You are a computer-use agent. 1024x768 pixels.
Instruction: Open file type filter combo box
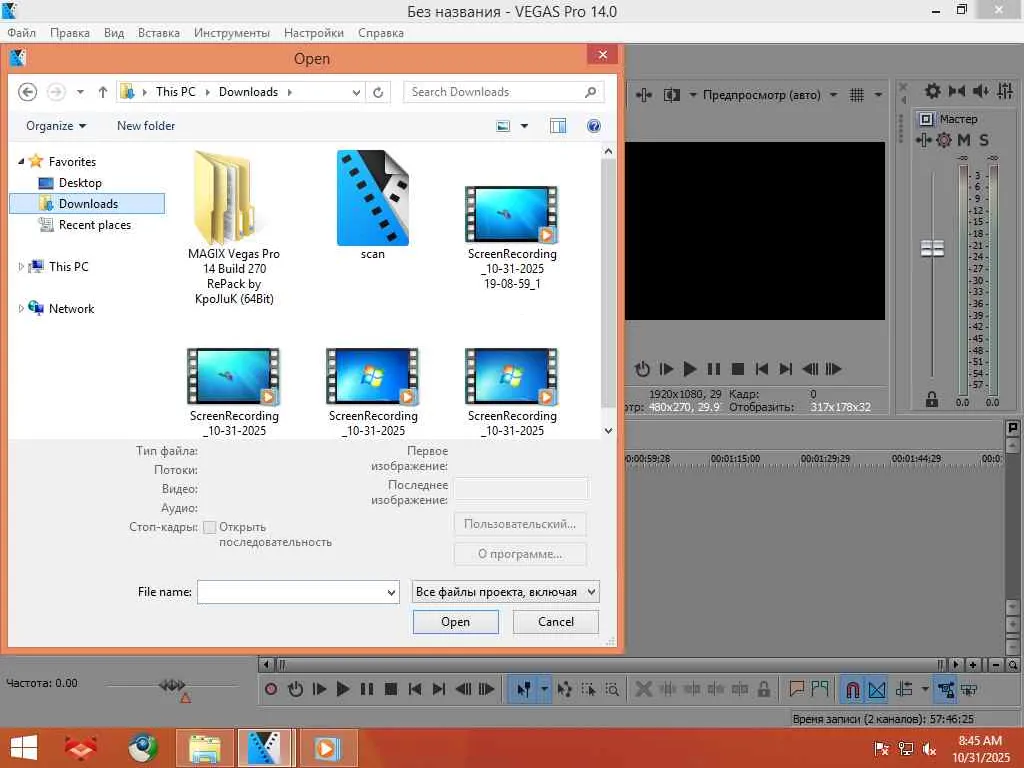505,592
